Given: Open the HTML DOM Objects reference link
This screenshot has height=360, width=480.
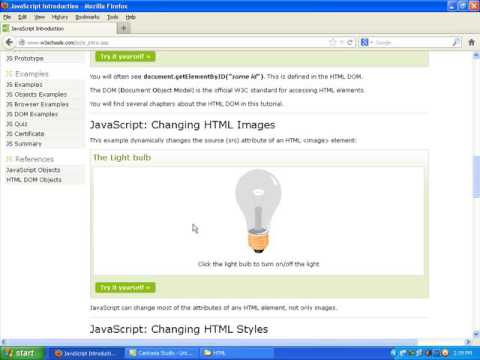Looking at the screenshot, I should [34, 180].
